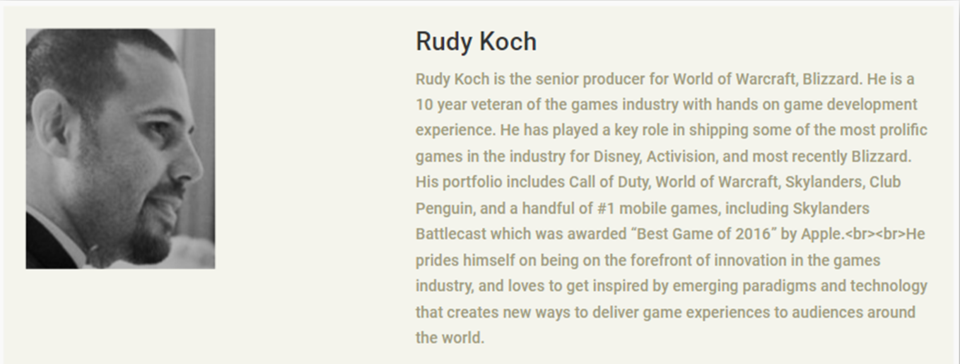This screenshot has width=960, height=364.
Task: Click "the world." at paragraph end
Action: coord(450,338)
